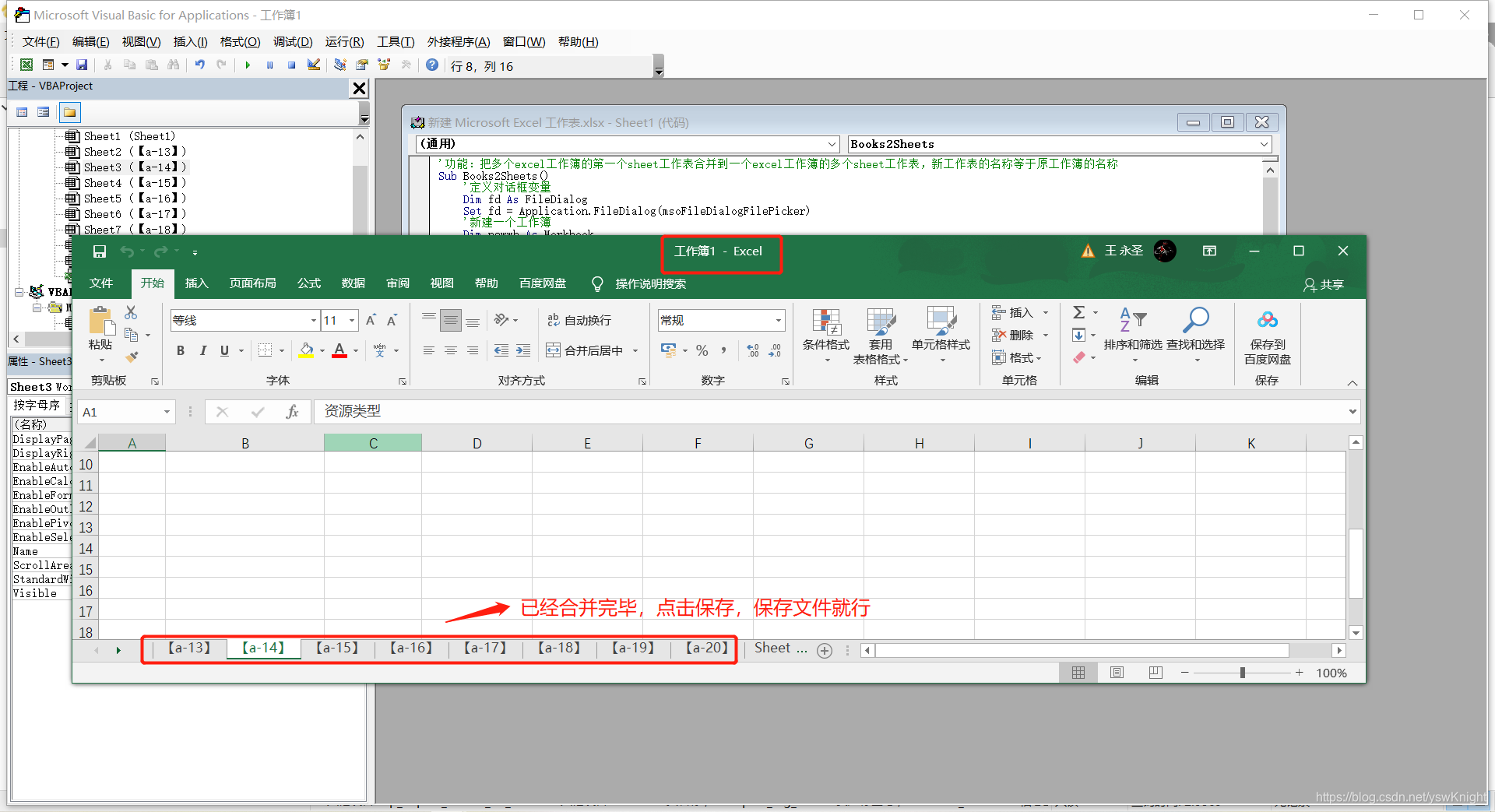Collapse the VBAProject tree node
Image resolution: width=1495 pixels, height=812 pixels.
point(19,292)
